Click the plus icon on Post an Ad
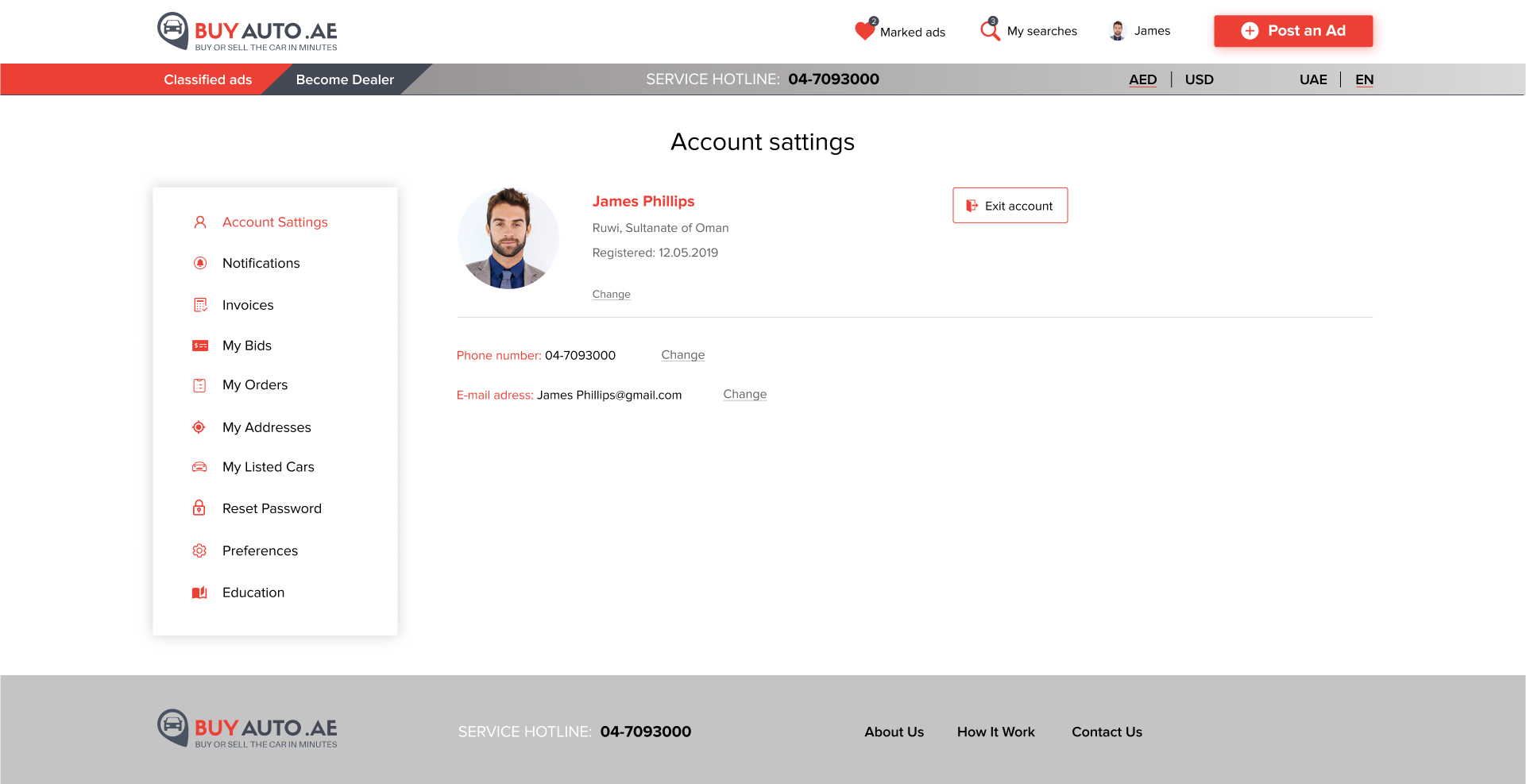The width and height of the screenshot is (1526, 784). click(1250, 31)
